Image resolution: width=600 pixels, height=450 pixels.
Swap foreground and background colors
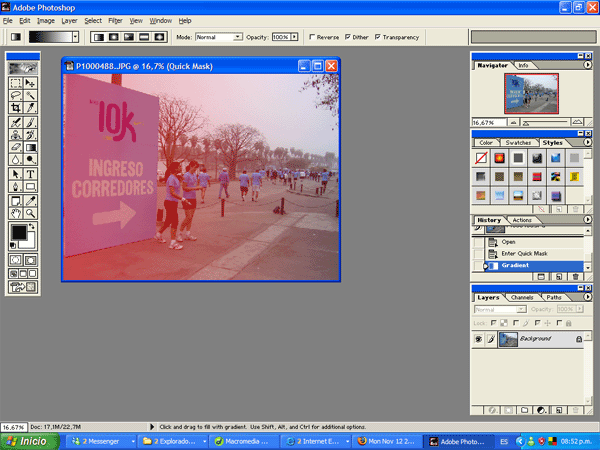point(32,227)
